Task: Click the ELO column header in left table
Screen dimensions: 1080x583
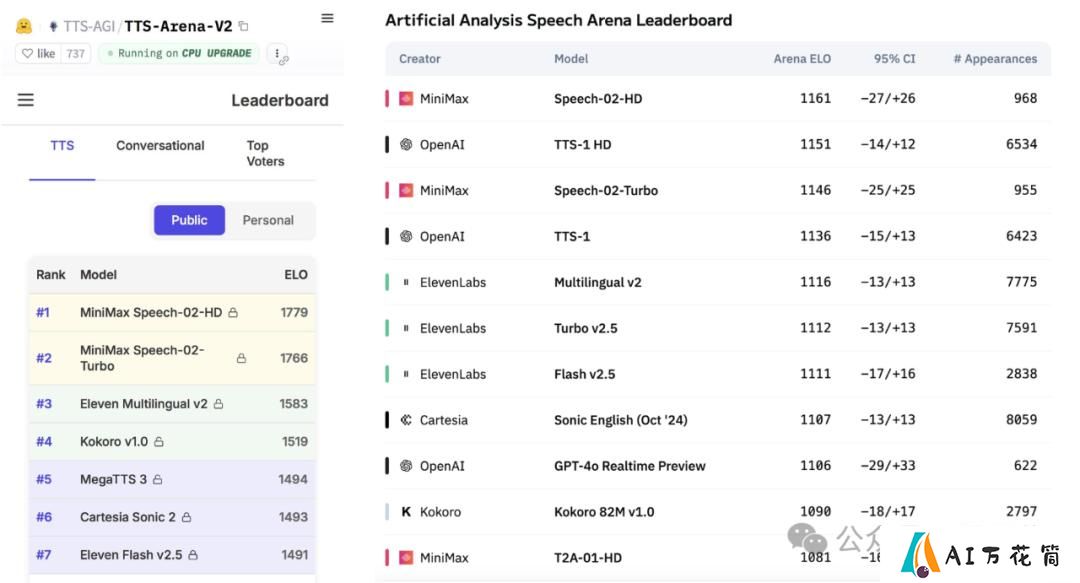Action: click(295, 274)
